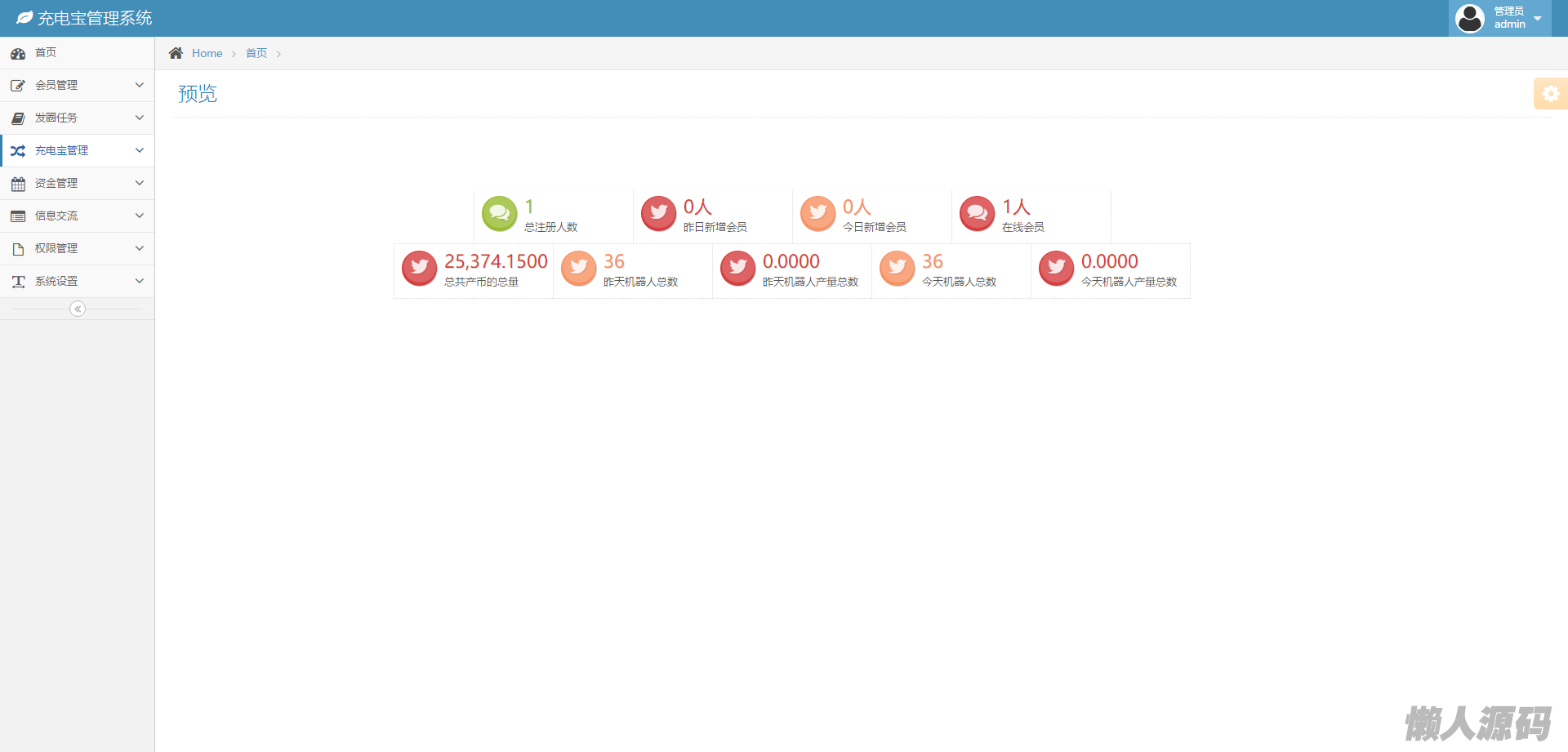Click the 1人 online member count
This screenshot has height=752, width=1568.
(x=1016, y=207)
